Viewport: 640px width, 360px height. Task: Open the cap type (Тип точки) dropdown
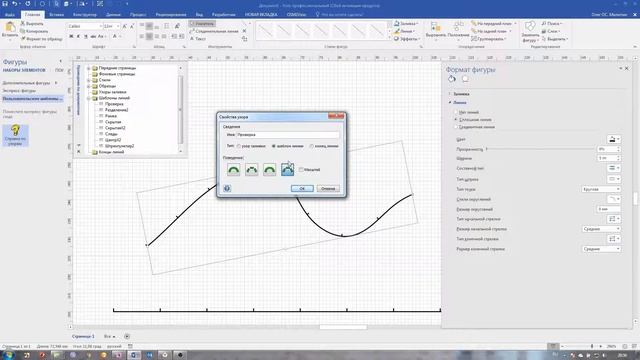click(601, 189)
